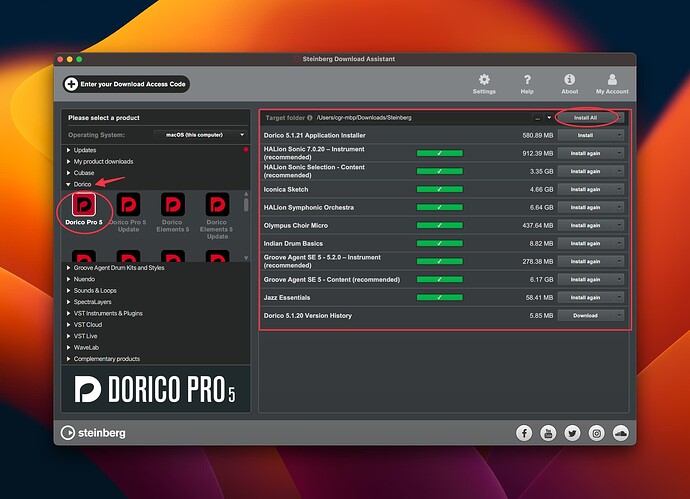The height and width of the screenshot is (499, 690).
Task: Open the Twitter link icon
Action: (572, 433)
